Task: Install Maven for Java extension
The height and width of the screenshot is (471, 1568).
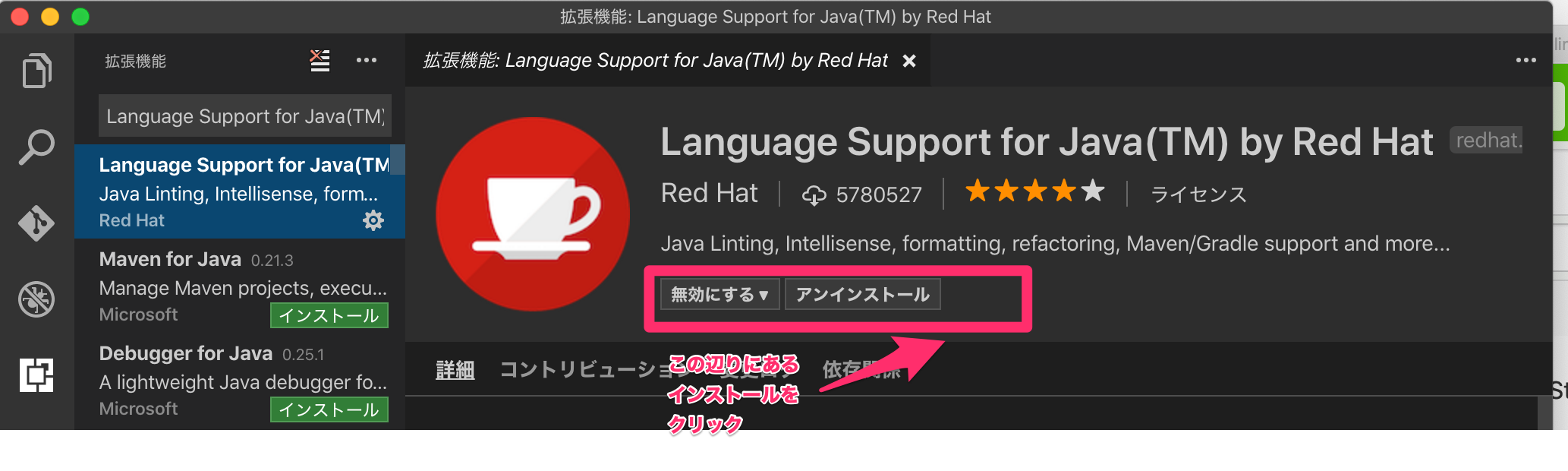Action: [x=329, y=315]
